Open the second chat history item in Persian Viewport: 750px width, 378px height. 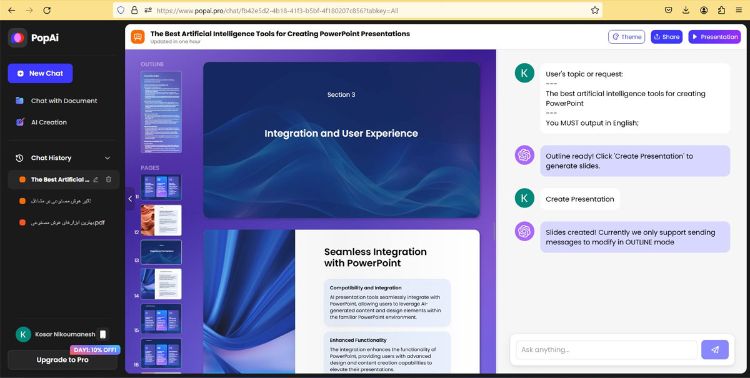pos(60,201)
